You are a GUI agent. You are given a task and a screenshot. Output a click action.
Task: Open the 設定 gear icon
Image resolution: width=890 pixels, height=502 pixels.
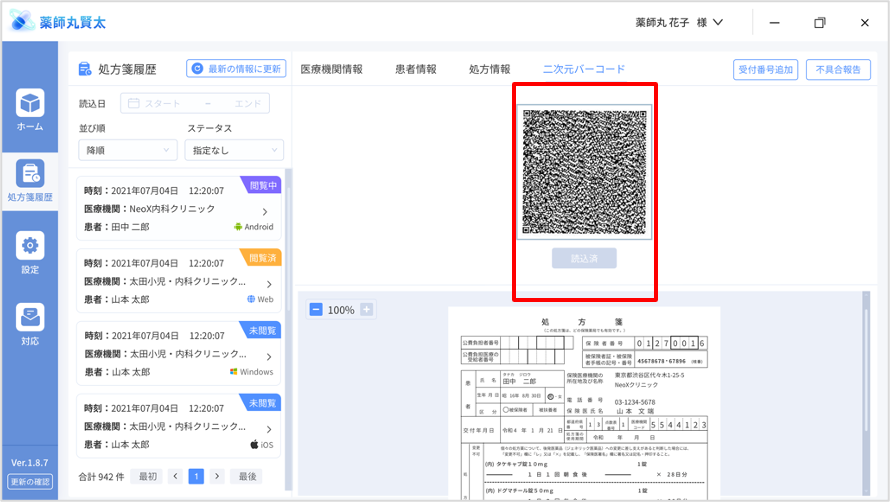pos(30,245)
